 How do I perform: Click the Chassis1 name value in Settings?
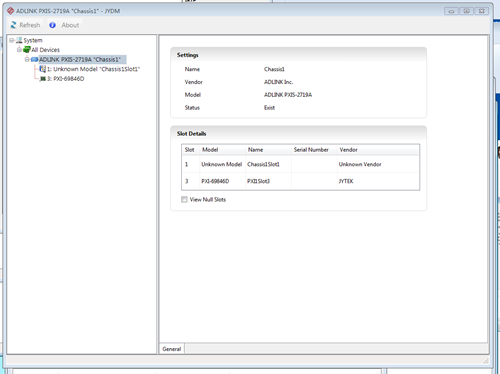click(274, 69)
